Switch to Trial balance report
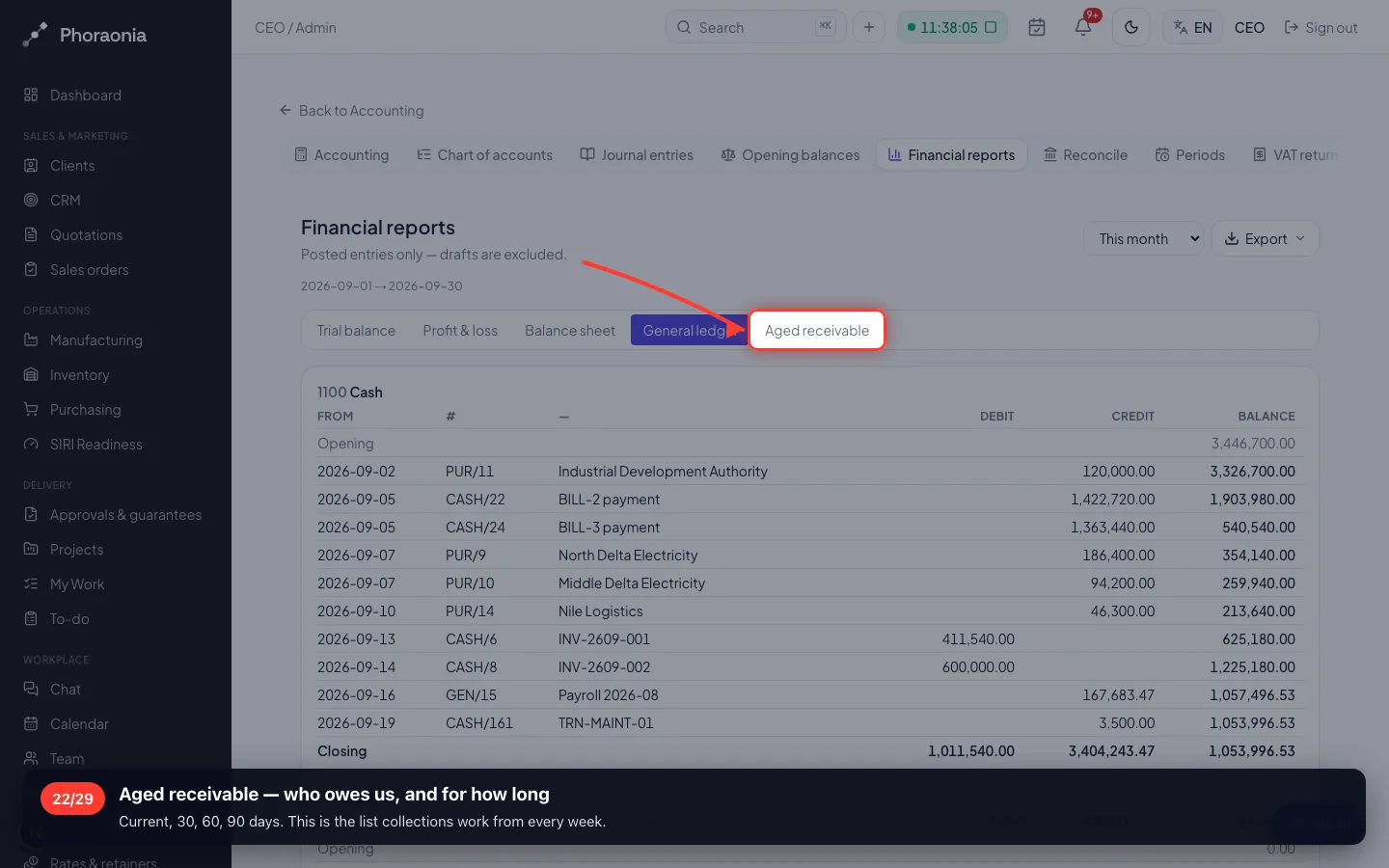 coord(356,331)
